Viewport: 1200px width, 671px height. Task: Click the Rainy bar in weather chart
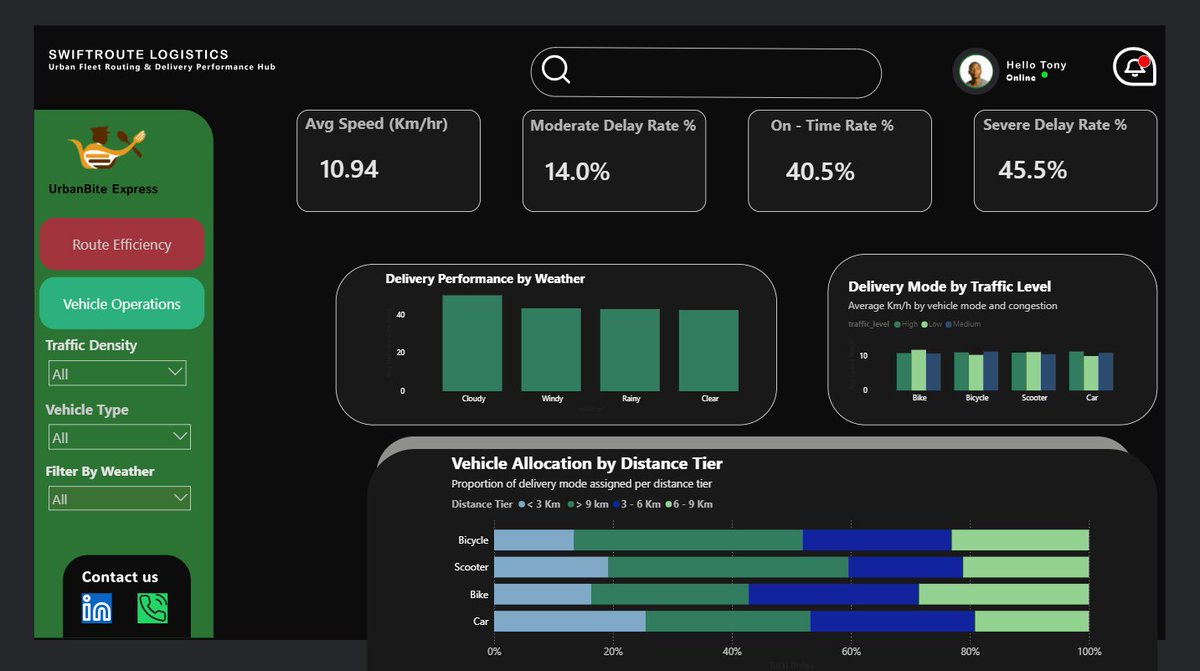point(630,350)
